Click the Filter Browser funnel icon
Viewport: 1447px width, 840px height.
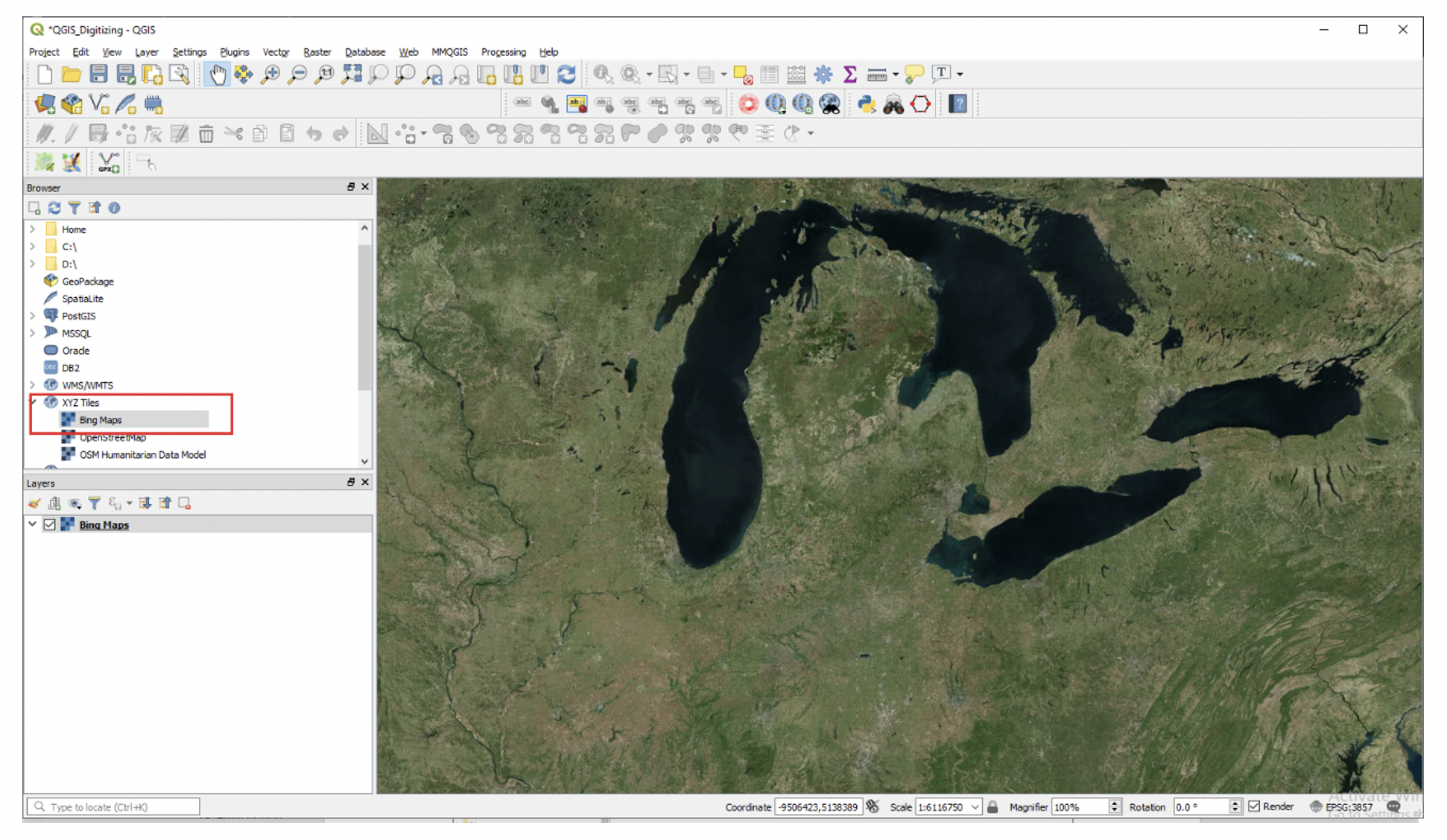coord(75,208)
